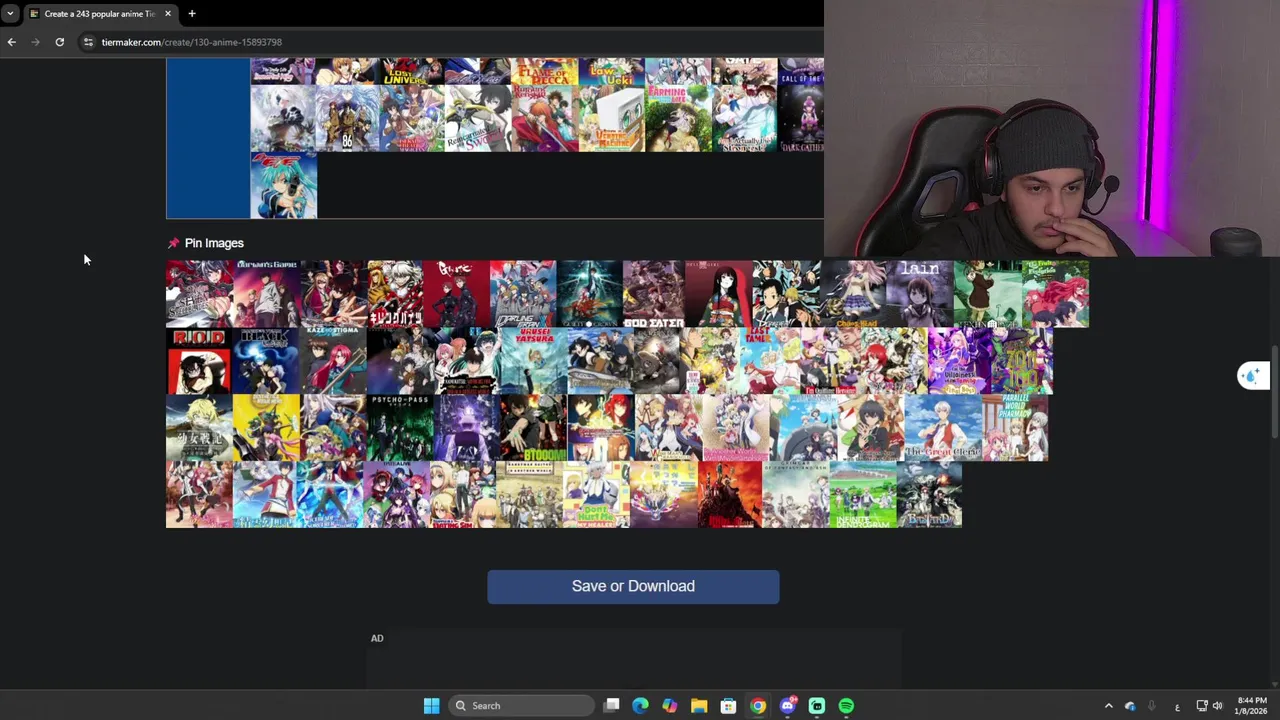
Task: Click the blue tier label cell
Action: pyautogui.click(x=208, y=138)
